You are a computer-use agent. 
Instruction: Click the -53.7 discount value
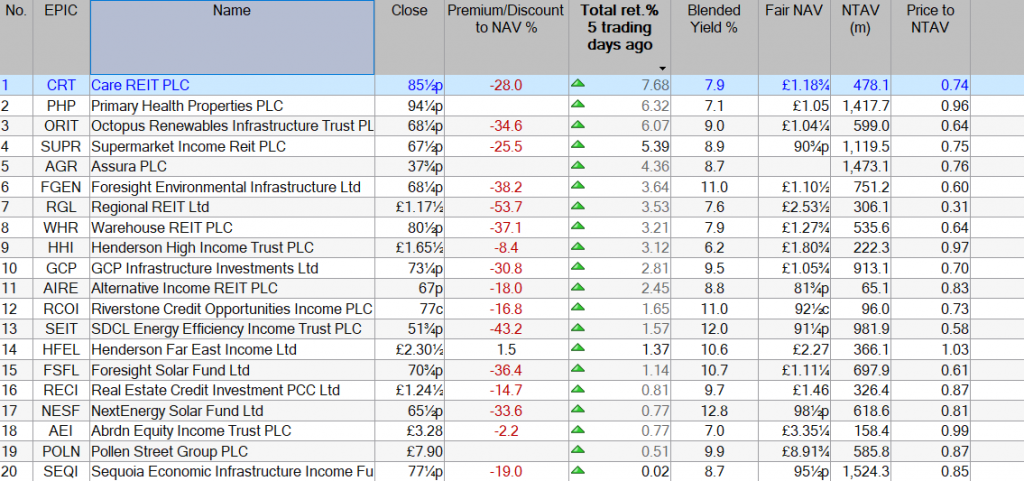point(506,208)
